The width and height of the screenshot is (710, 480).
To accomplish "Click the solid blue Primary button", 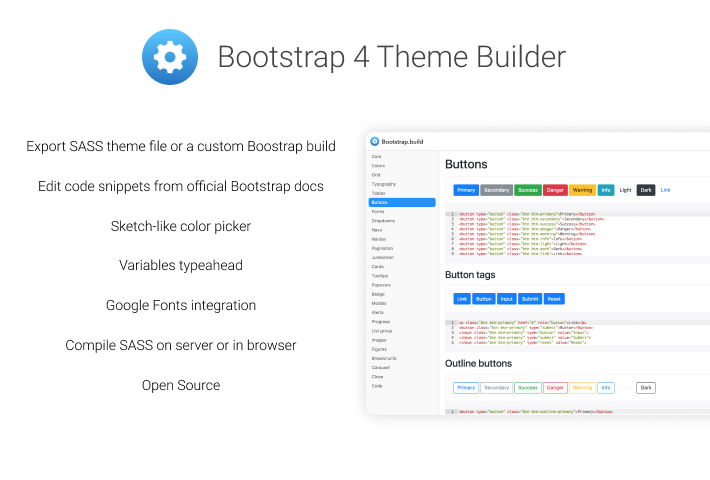I will point(466,190).
